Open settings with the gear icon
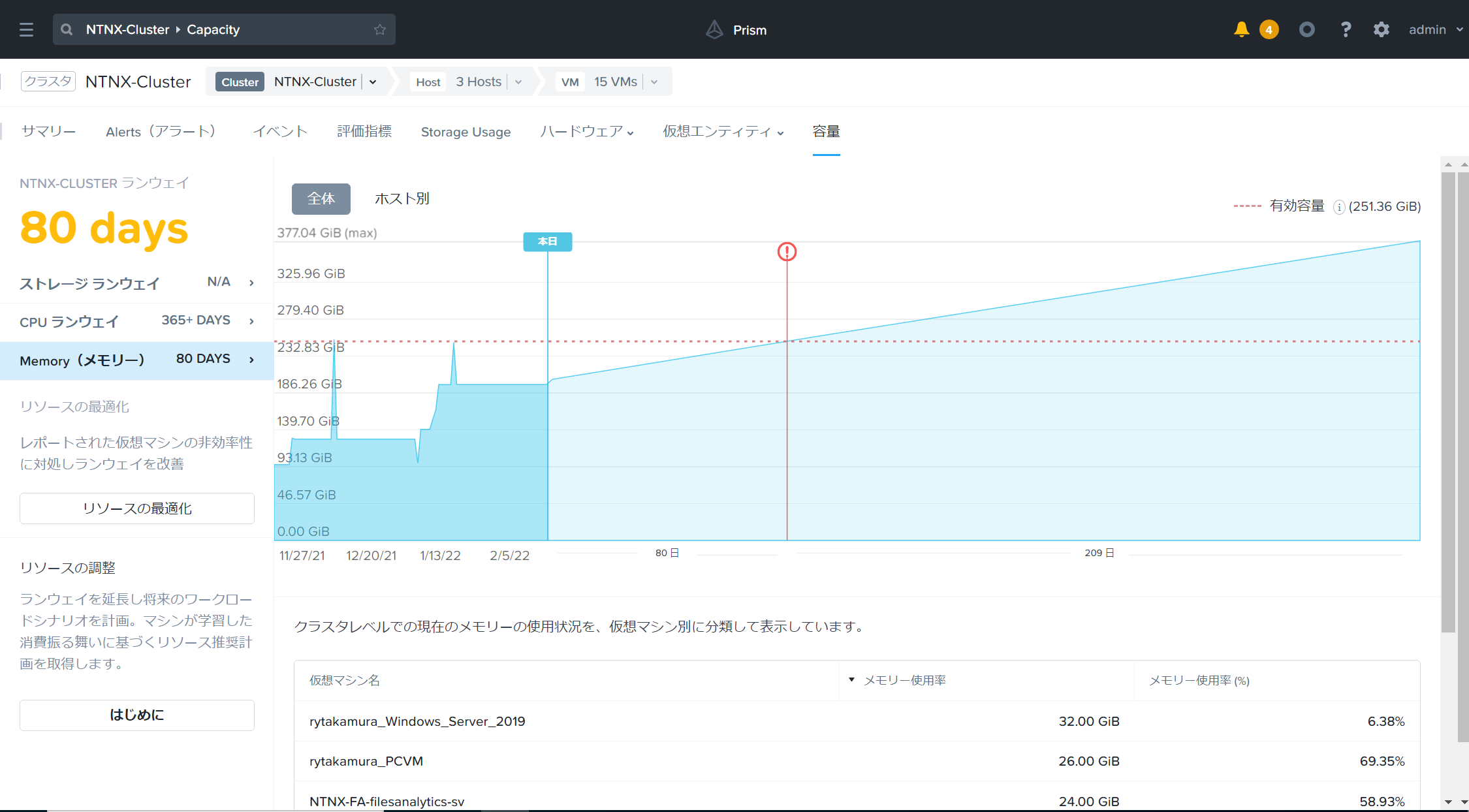1469x812 pixels. tap(1381, 29)
